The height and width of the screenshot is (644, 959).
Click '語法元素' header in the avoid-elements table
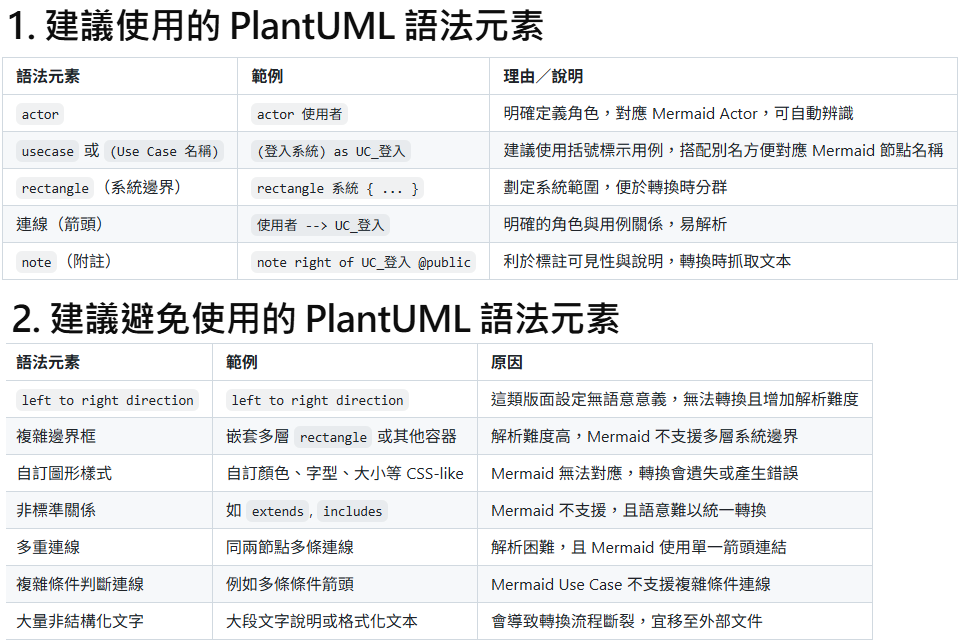(48, 362)
